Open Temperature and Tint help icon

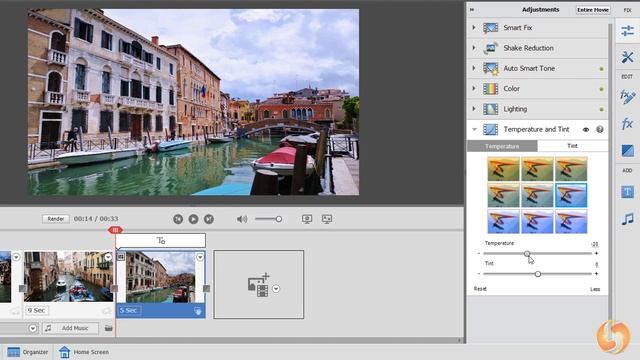(599, 129)
